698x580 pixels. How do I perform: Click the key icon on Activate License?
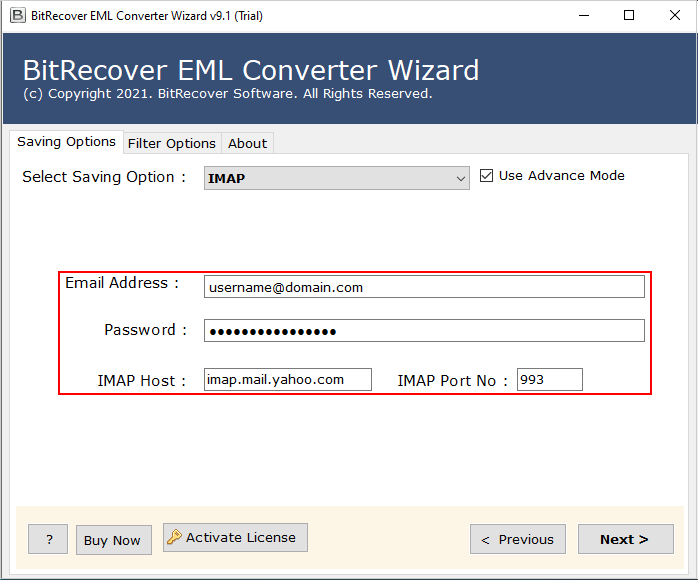174,538
